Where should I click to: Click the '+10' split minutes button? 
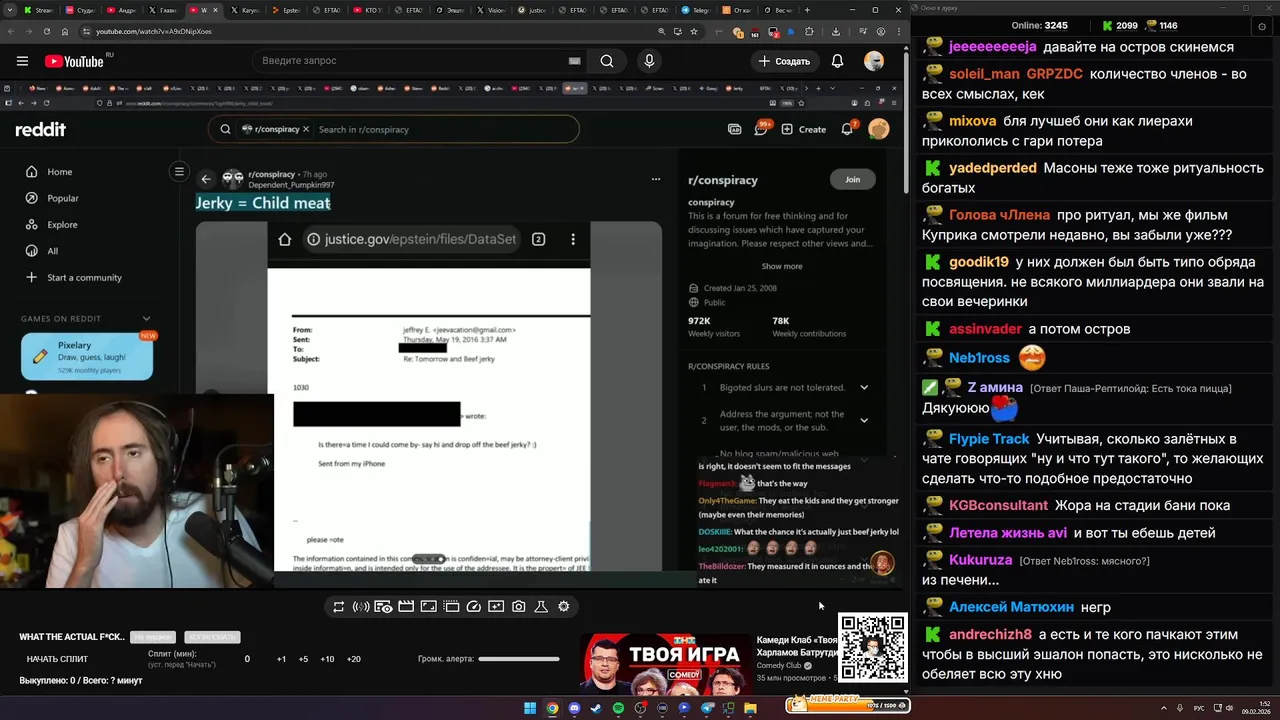tap(327, 659)
